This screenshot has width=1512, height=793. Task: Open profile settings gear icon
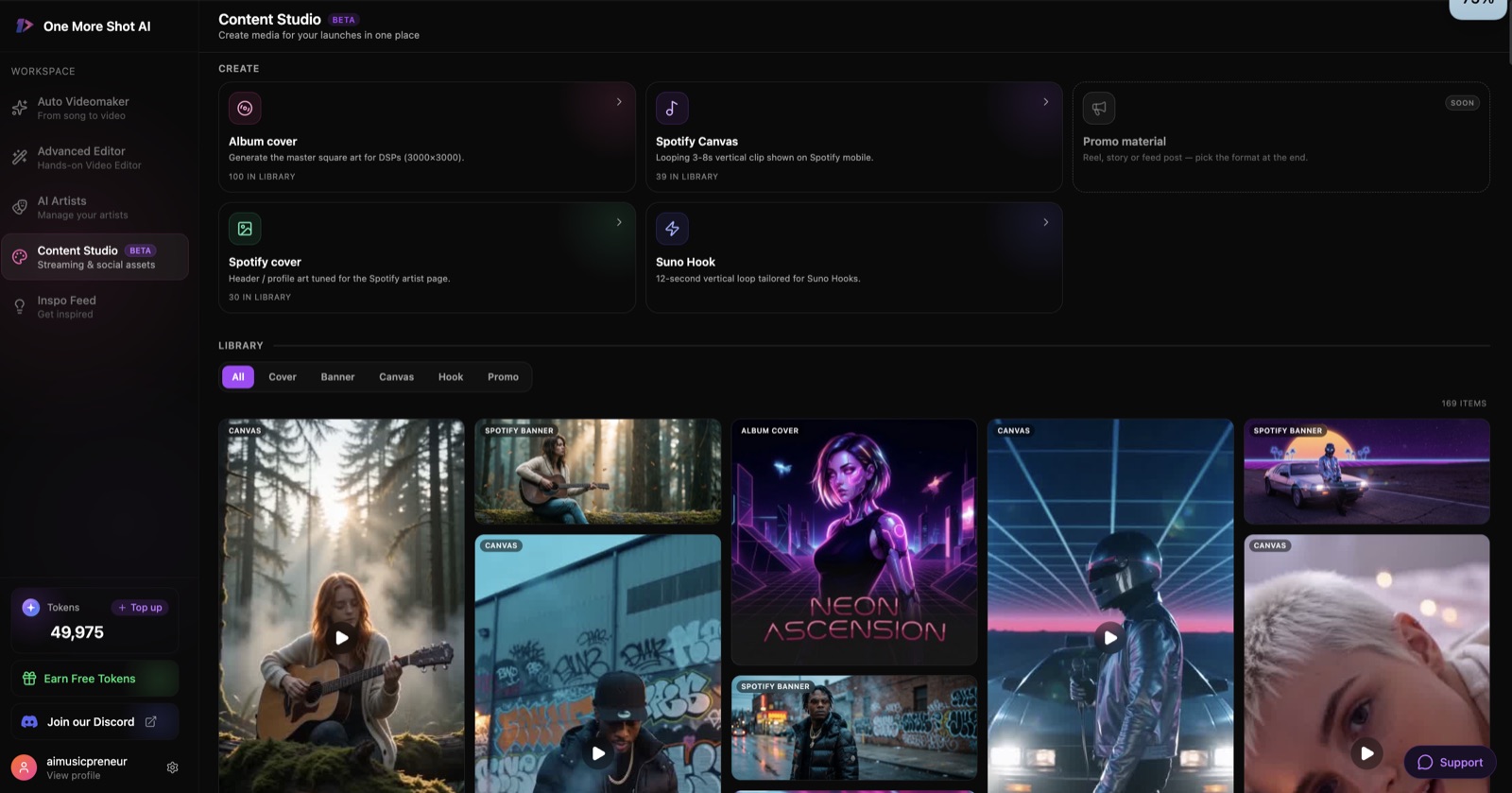tap(172, 767)
